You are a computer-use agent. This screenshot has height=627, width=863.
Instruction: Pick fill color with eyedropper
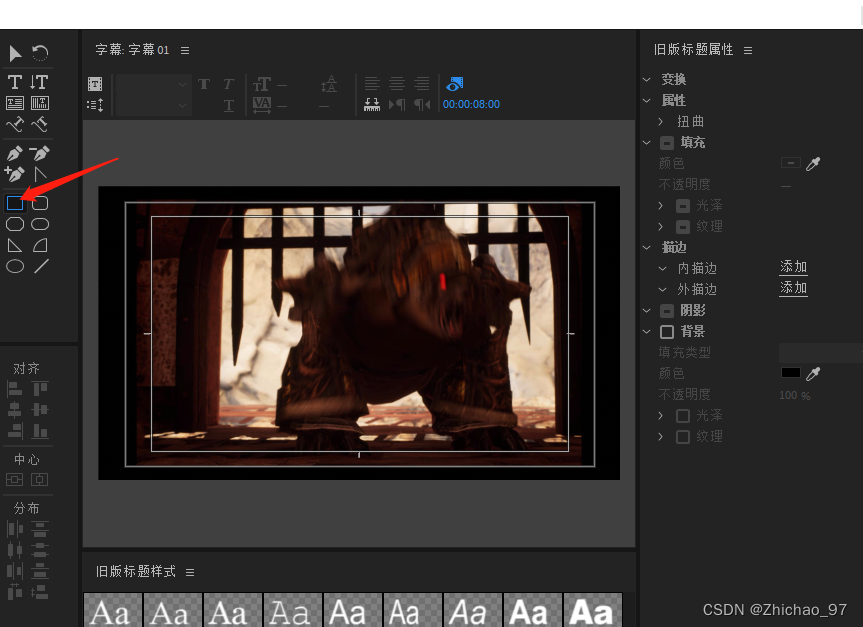813,163
